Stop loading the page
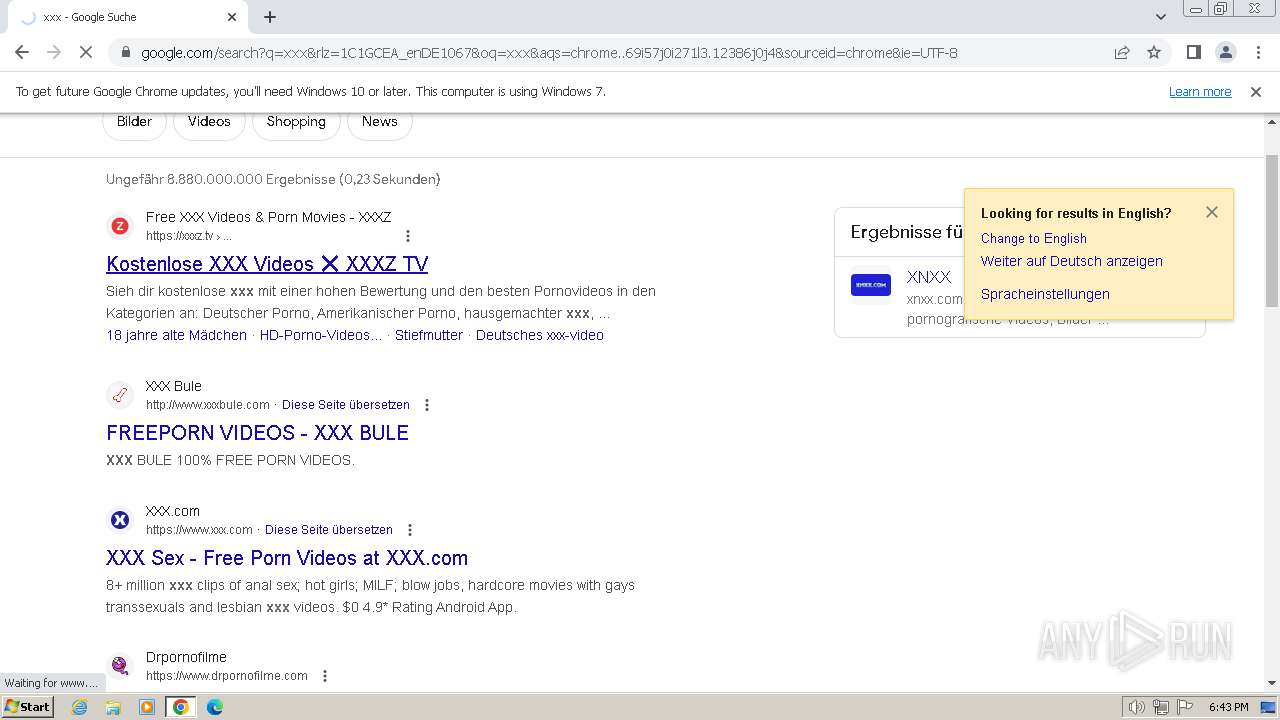 pos(85,52)
